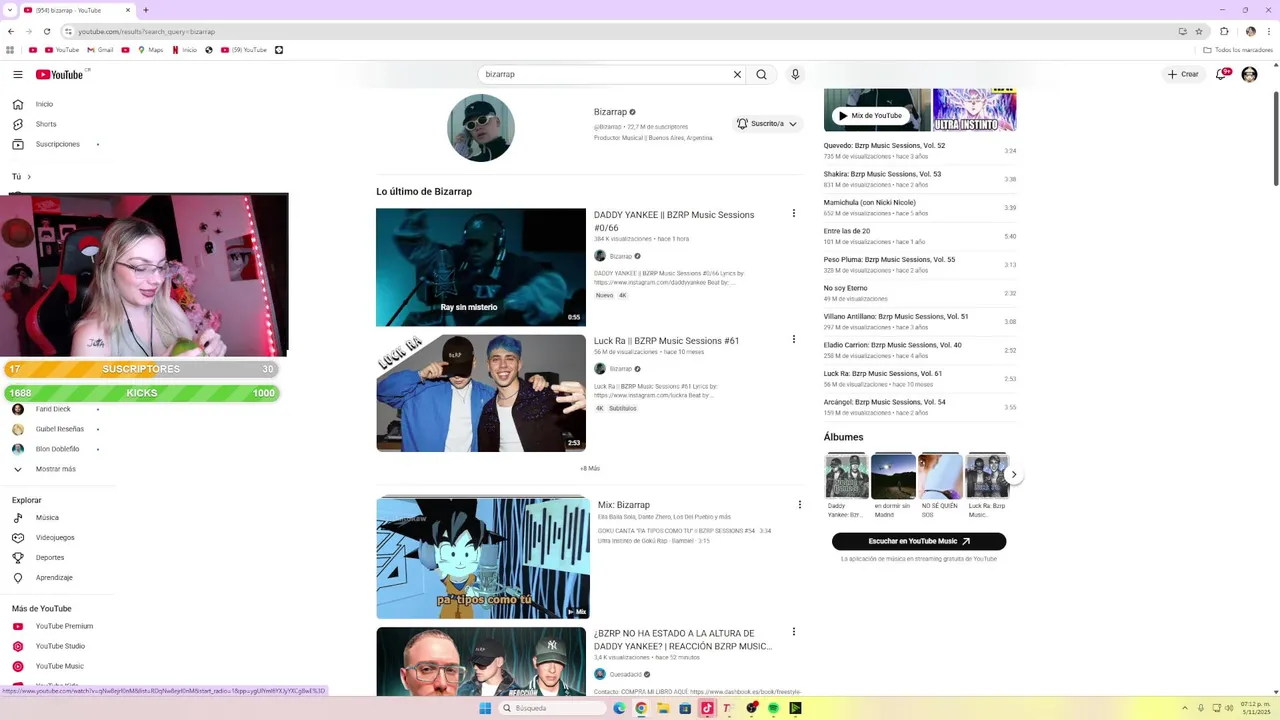Click the Crear button
1280x720 pixels.
point(1183,74)
